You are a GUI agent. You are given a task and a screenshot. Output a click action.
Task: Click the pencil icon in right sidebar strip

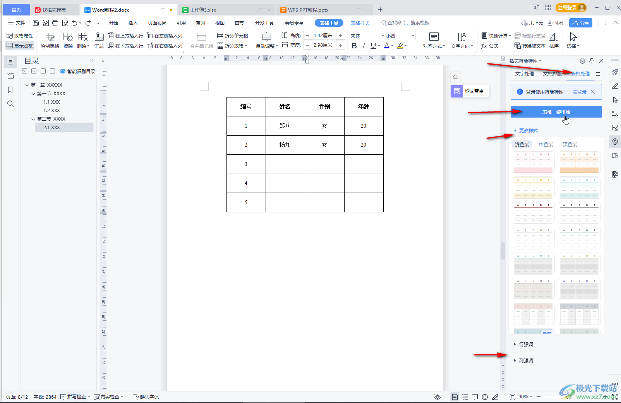[x=615, y=86]
